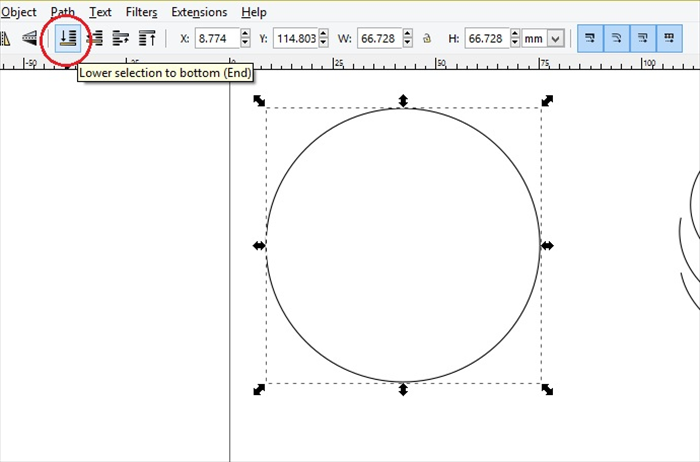Click the bottom-left corner scale handle

(x=259, y=390)
